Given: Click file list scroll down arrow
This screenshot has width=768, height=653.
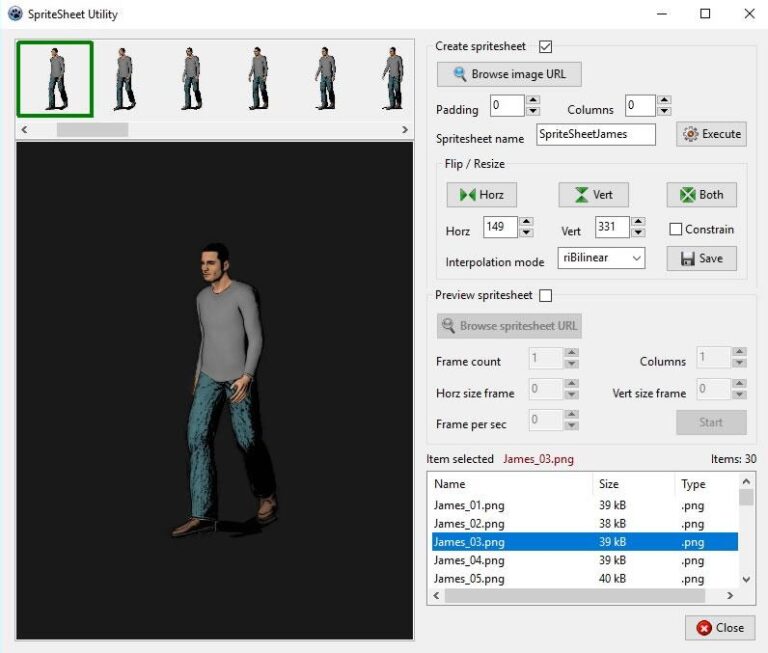Looking at the screenshot, I should [x=746, y=580].
